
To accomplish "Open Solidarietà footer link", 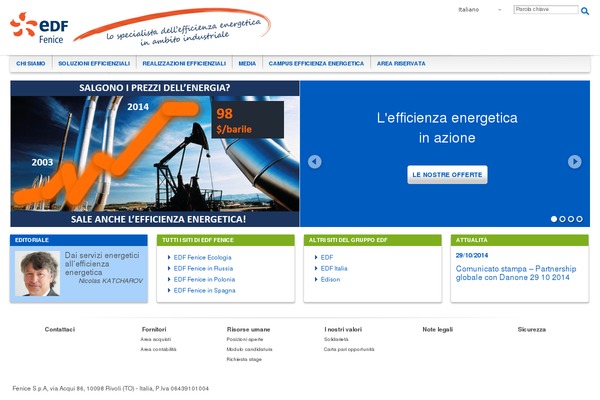I will click(336, 340).
